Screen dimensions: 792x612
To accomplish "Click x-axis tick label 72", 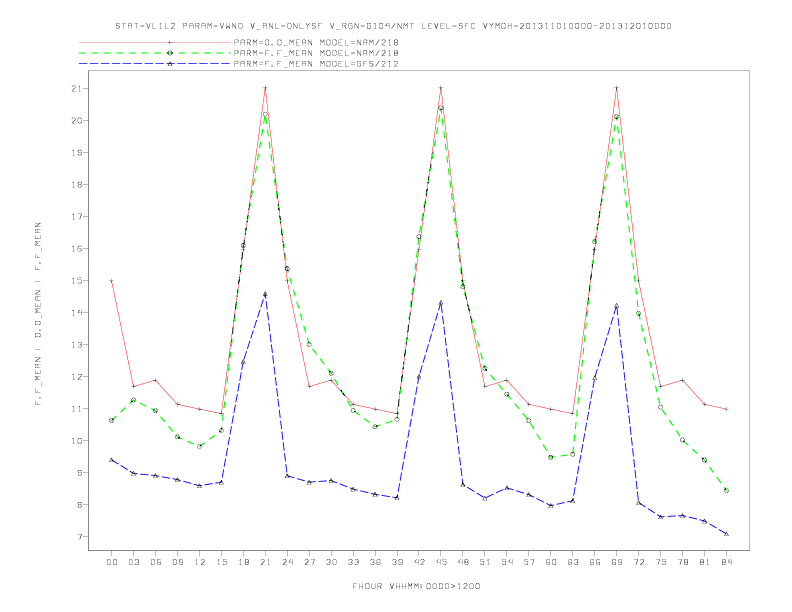I will pyautogui.click(x=639, y=562).
